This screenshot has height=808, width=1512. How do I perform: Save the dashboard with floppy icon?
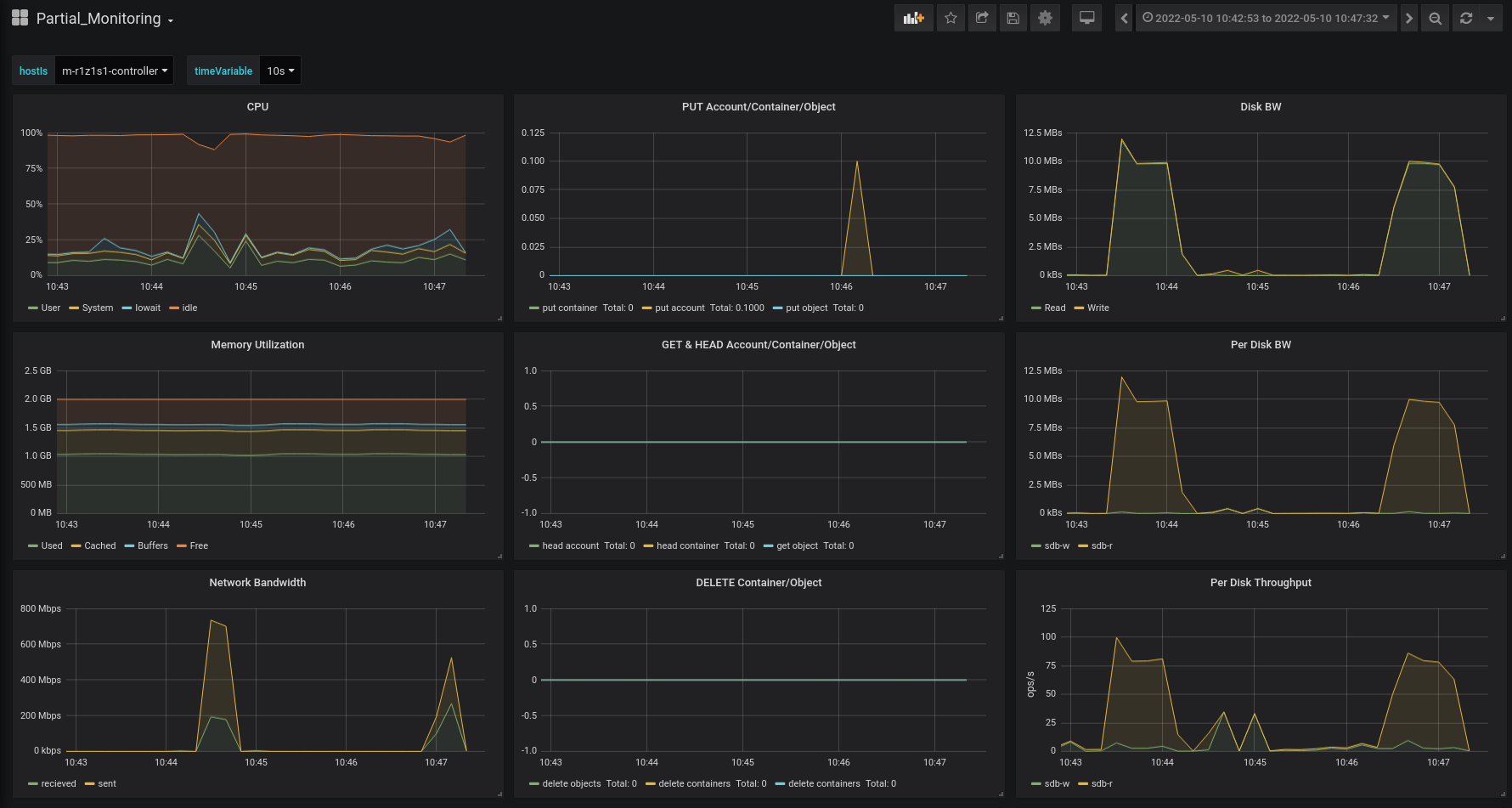click(x=1013, y=18)
